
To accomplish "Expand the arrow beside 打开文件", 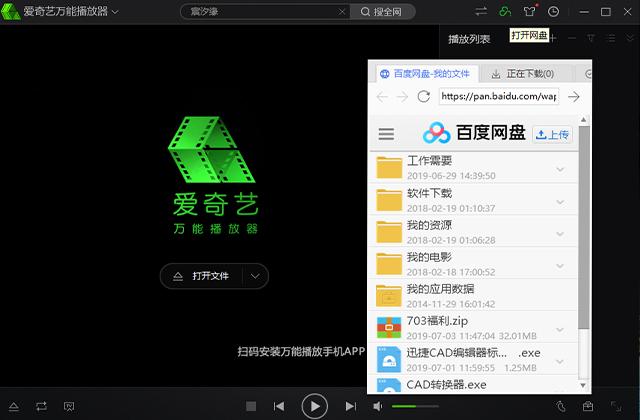I will [255, 276].
